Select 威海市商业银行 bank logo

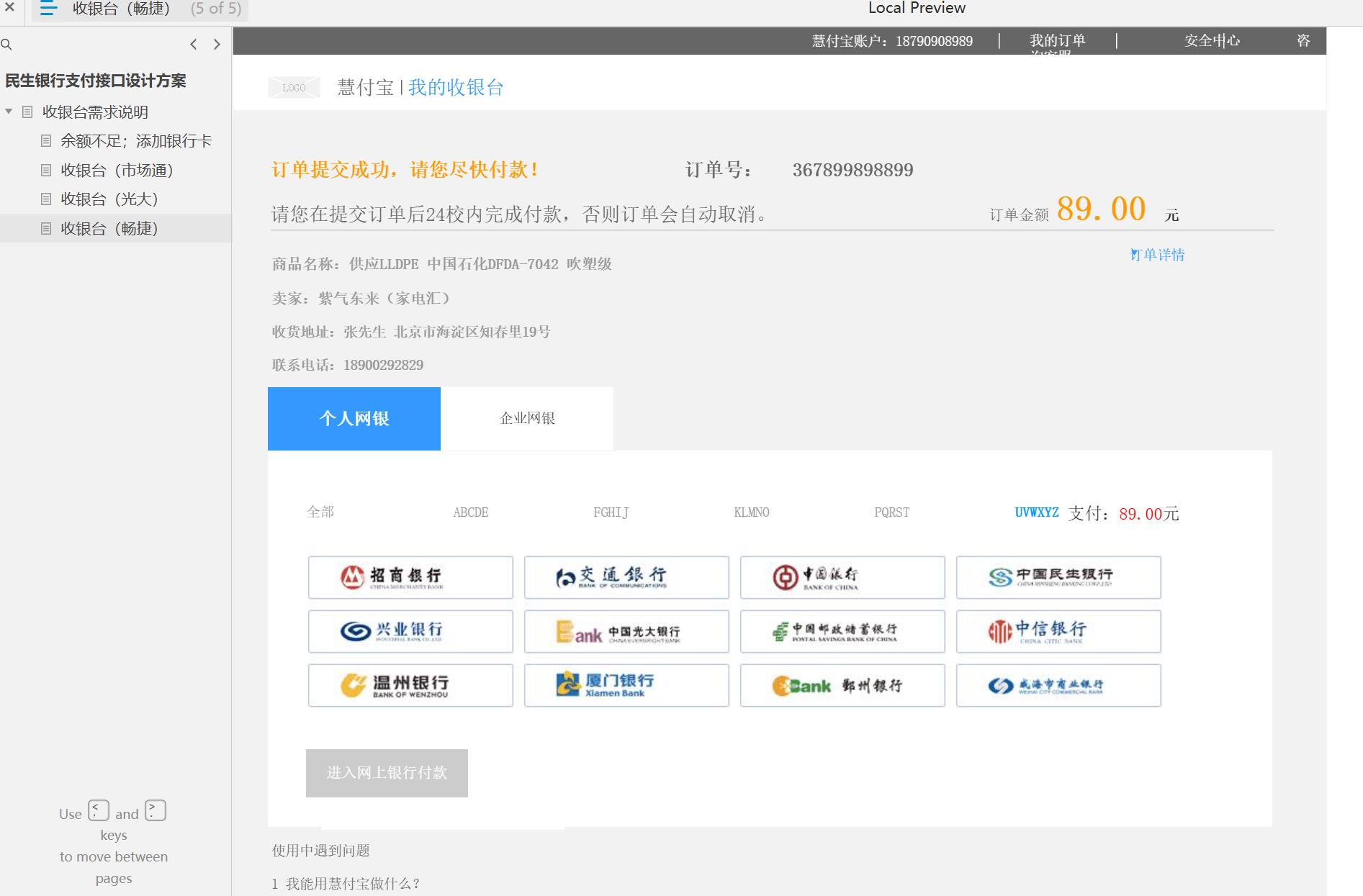[1058, 685]
